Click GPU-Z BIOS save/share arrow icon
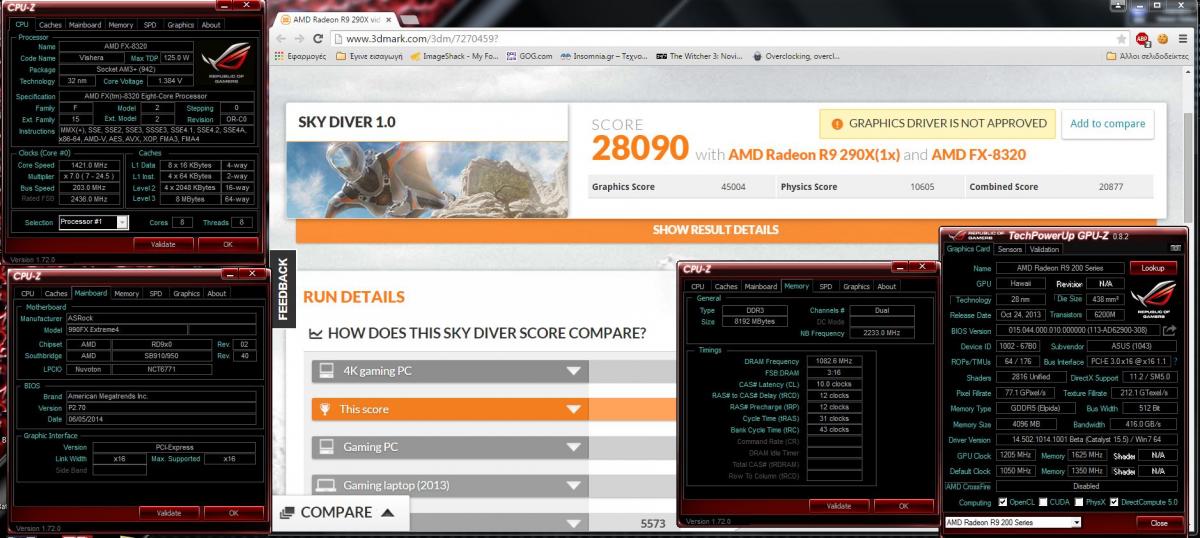This screenshot has width=1200, height=538. pyautogui.click(x=1169, y=330)
